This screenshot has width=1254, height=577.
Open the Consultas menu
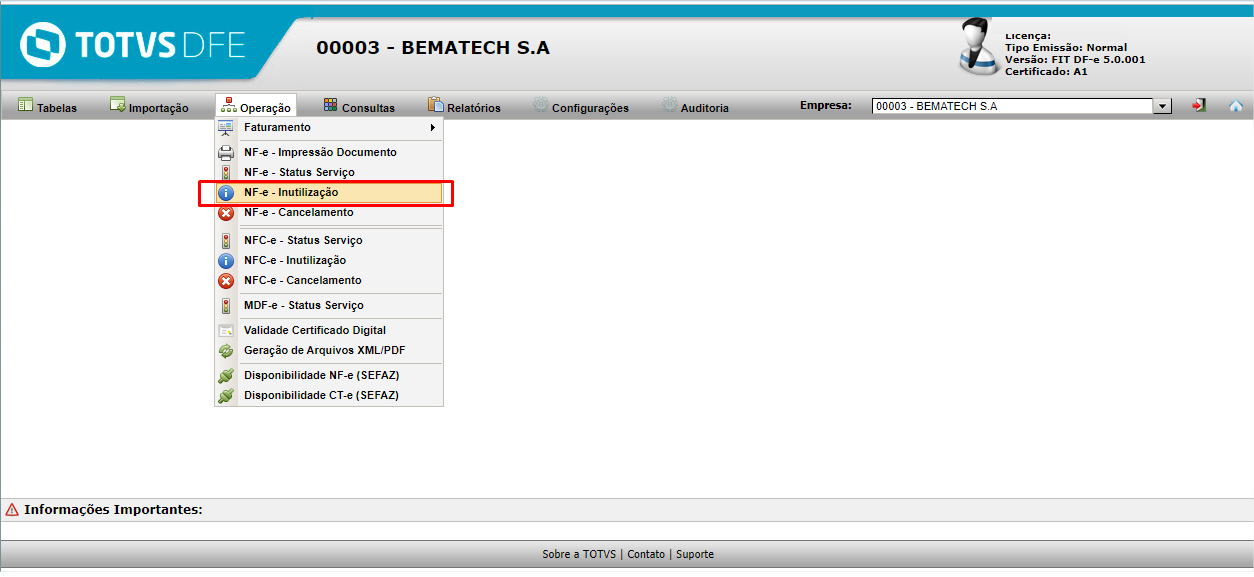pos(359,107)
